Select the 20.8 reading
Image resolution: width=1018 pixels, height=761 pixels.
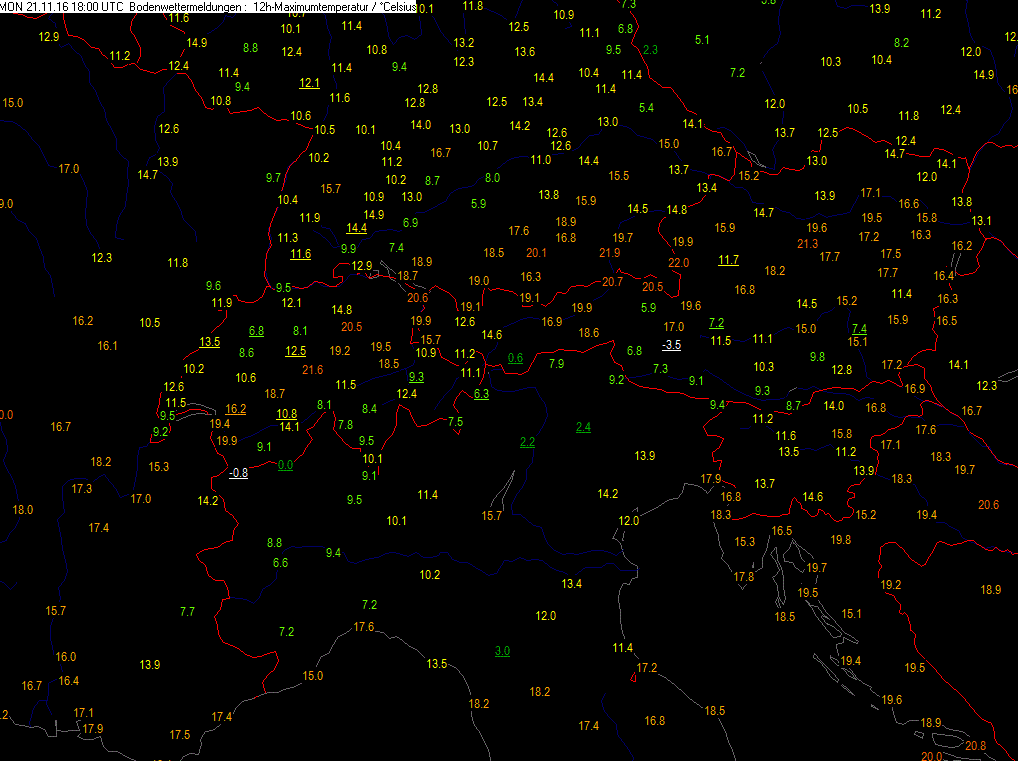[976, 746]
